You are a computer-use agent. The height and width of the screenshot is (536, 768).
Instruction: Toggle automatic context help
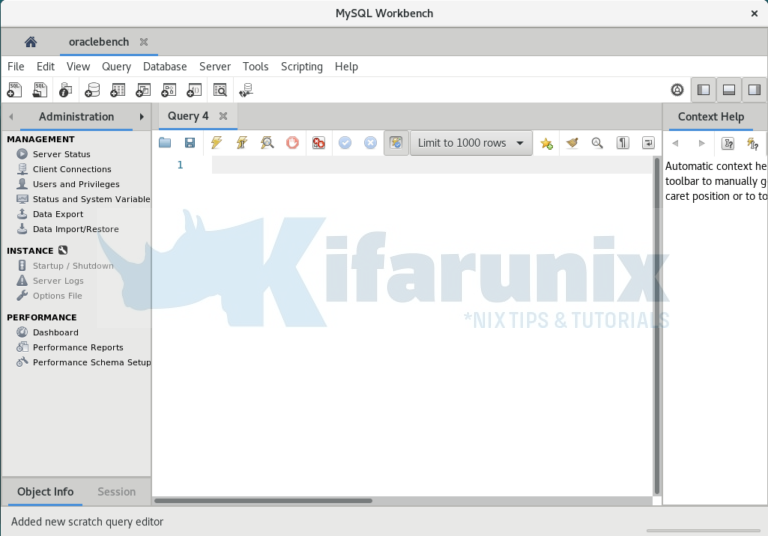coord(753,143)
